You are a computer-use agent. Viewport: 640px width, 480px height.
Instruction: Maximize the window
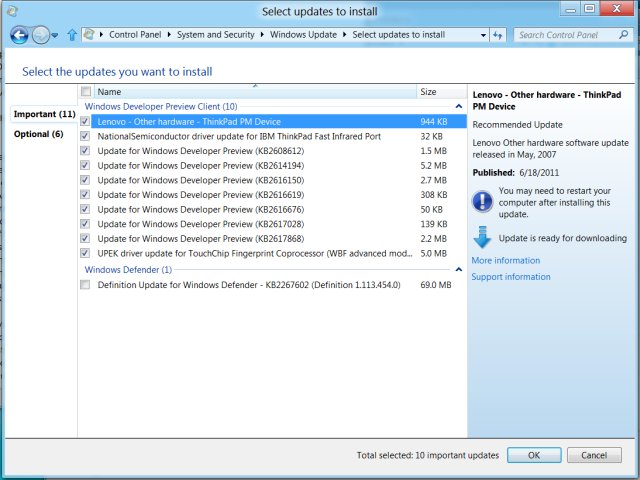590,9
